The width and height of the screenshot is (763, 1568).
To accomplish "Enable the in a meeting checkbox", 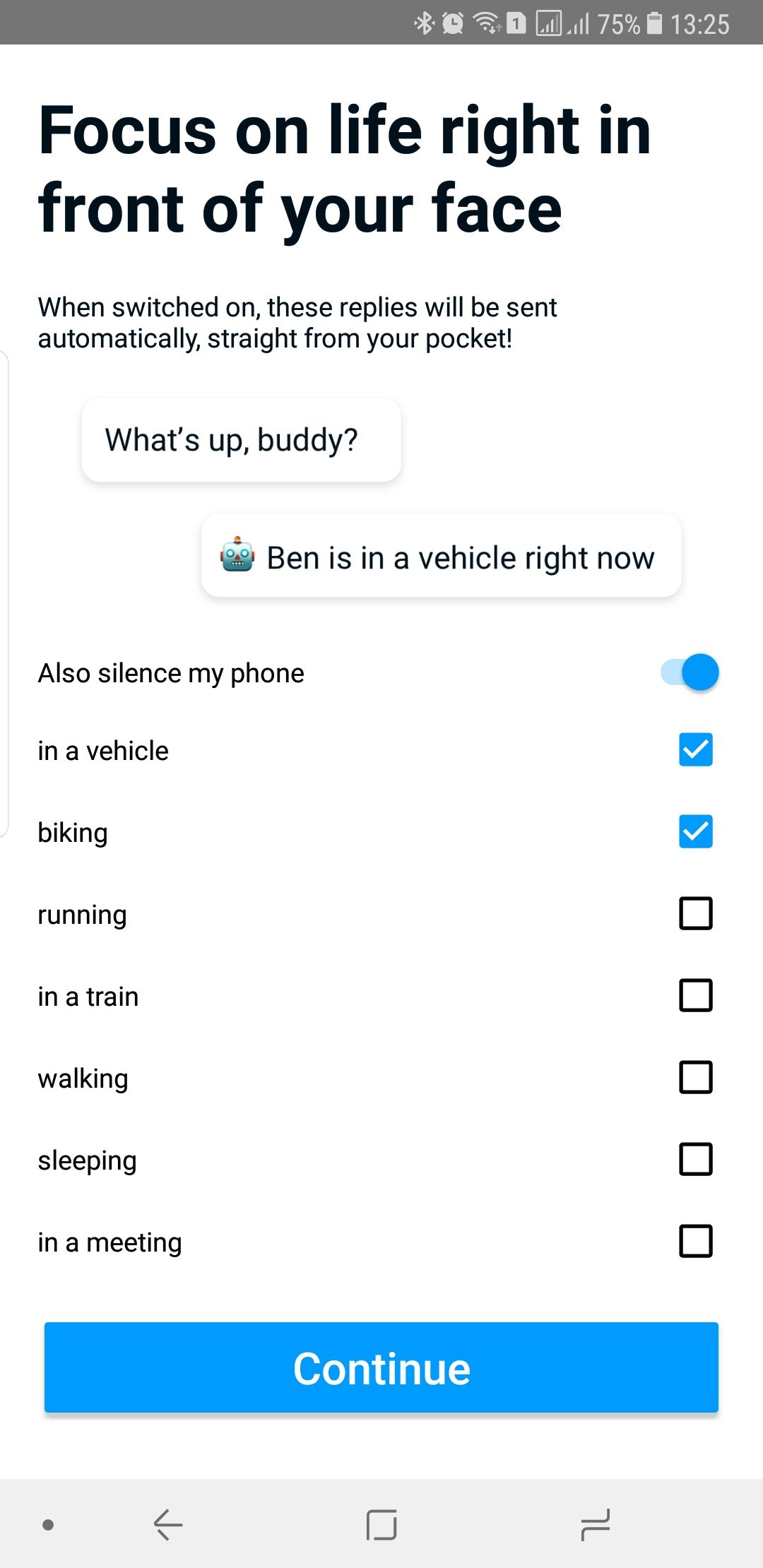I will (695, 1241).
